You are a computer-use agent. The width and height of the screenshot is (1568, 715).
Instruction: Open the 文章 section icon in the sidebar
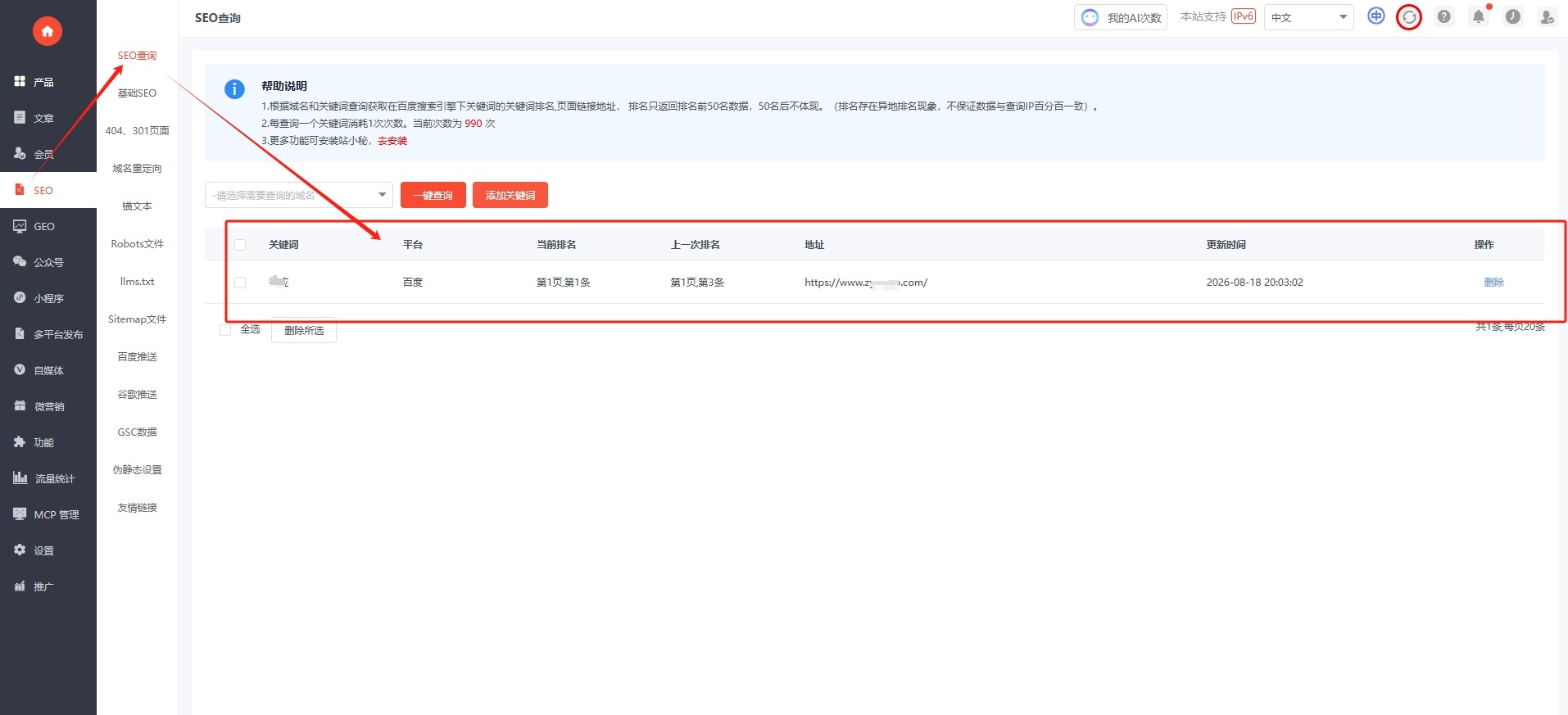pyautogui.click(x=20, y=118)
